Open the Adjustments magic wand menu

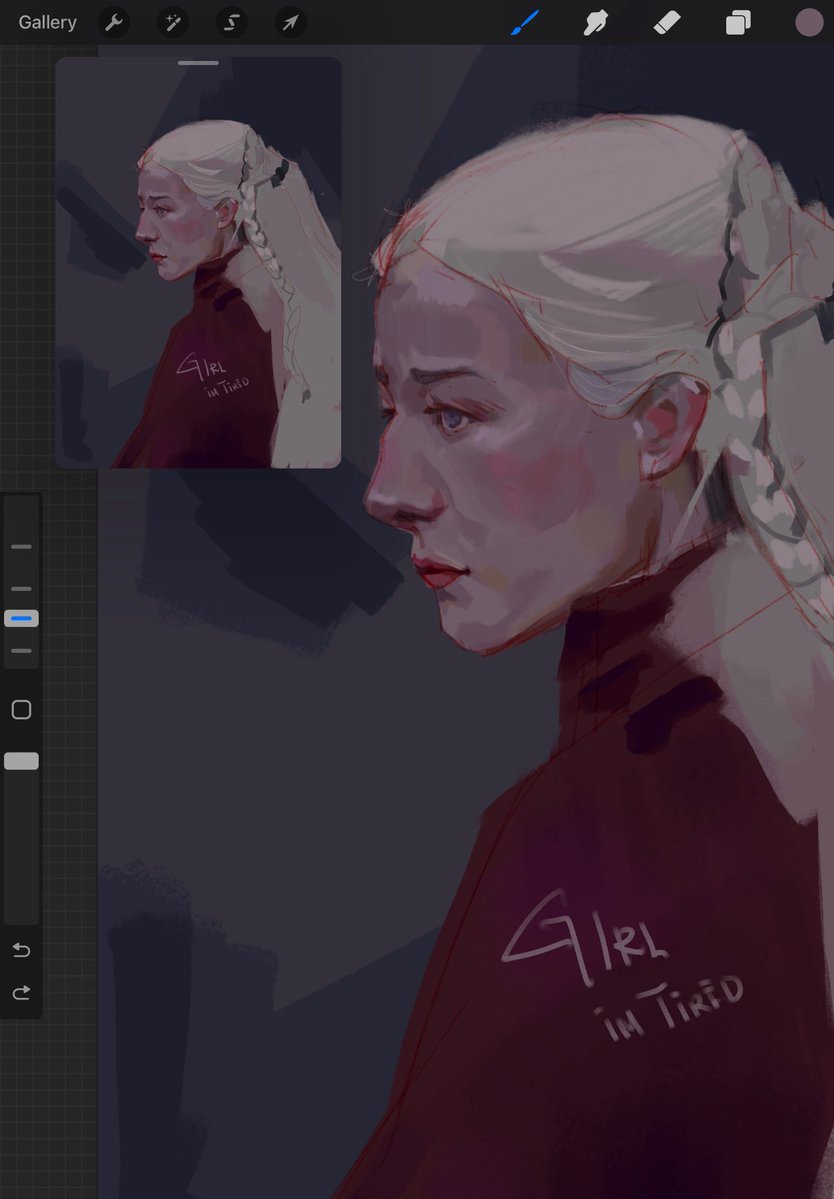[173, 23]
